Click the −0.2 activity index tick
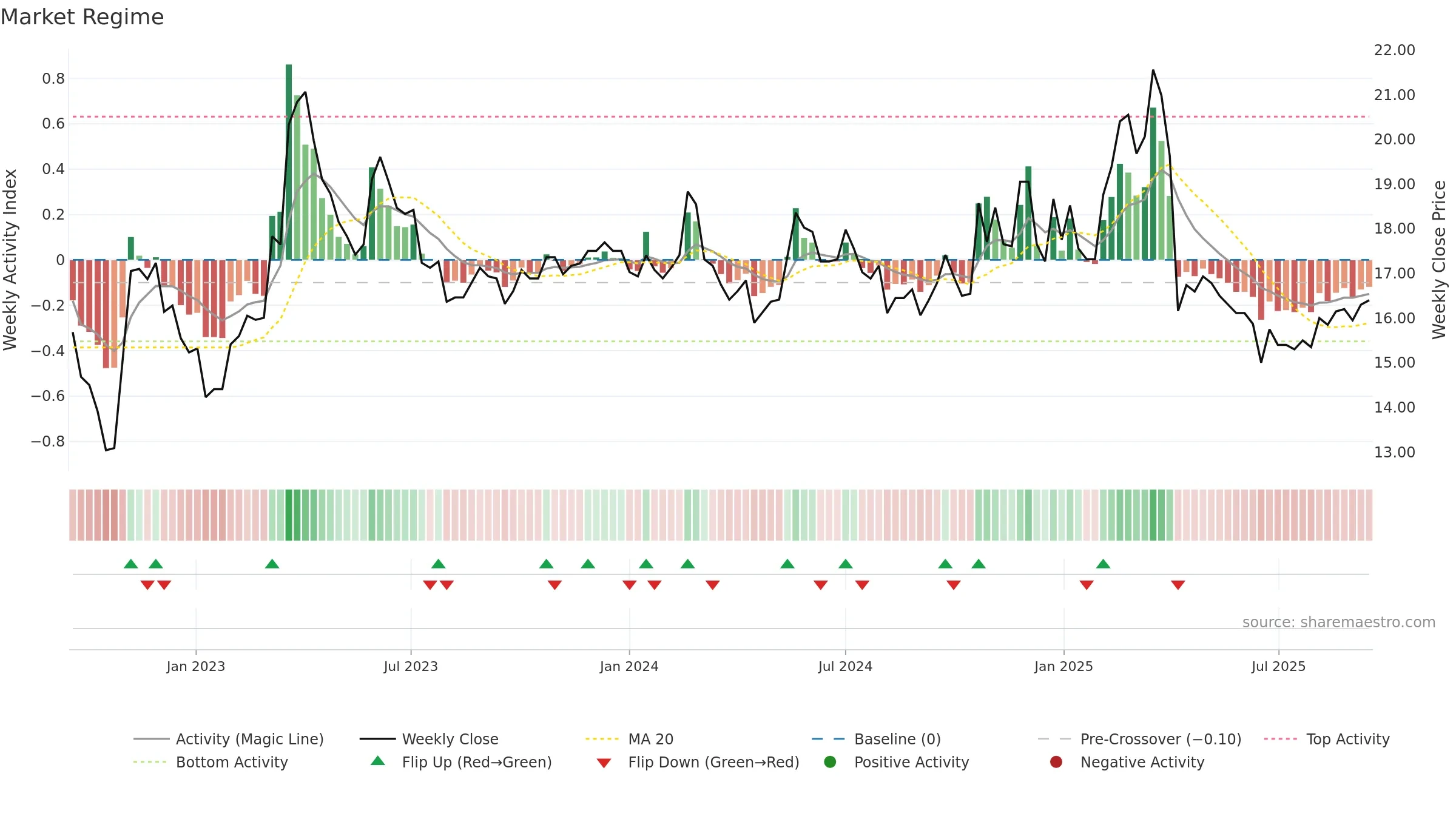The height and width of the screenshot is (819, 1456). (x=48, y=305)
